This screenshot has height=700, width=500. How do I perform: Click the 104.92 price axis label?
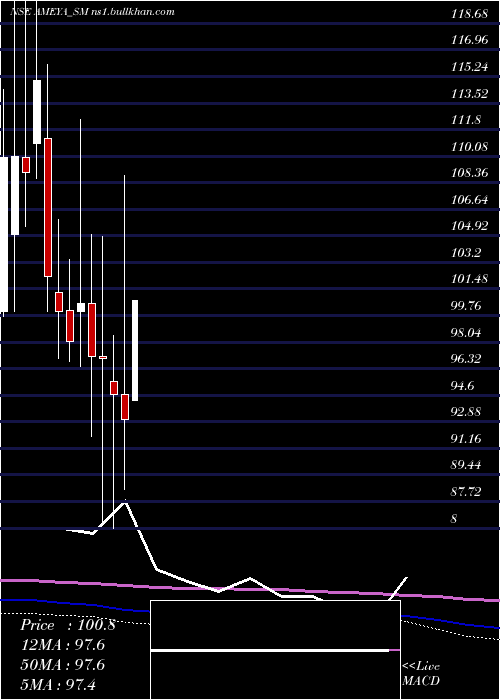[x=469, y=226]
